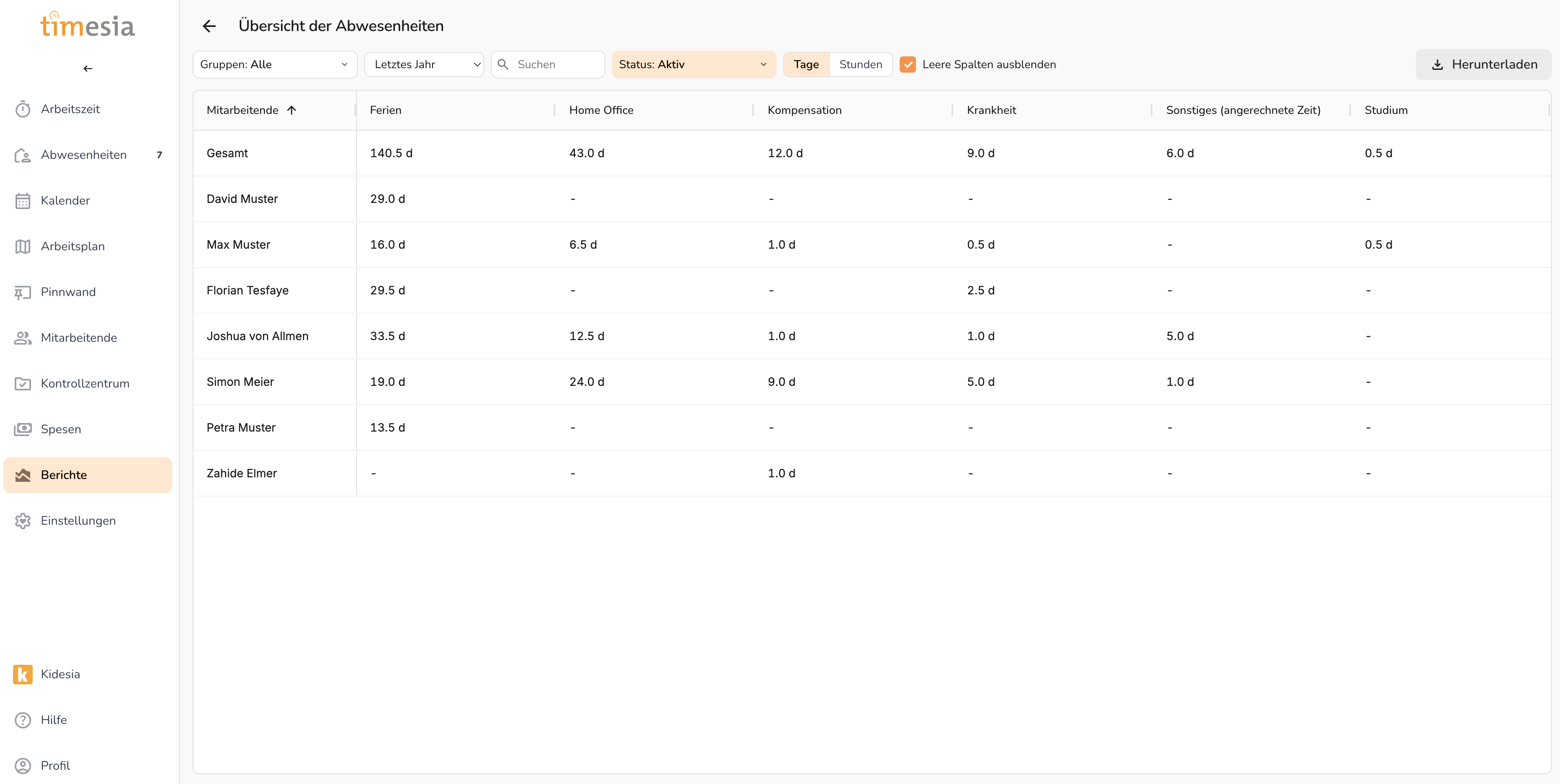
Task: Click the Suchen search field
Action: coord(556,65)
